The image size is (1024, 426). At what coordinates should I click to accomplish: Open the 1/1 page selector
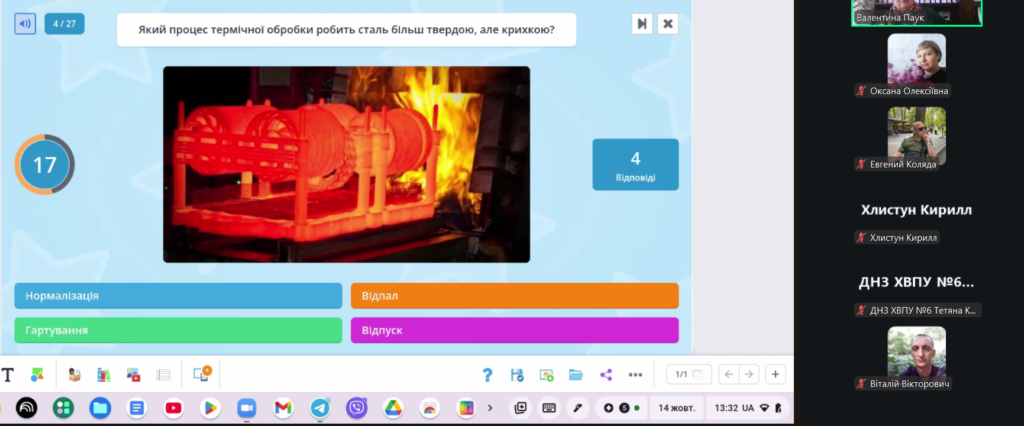pos(688,374)
